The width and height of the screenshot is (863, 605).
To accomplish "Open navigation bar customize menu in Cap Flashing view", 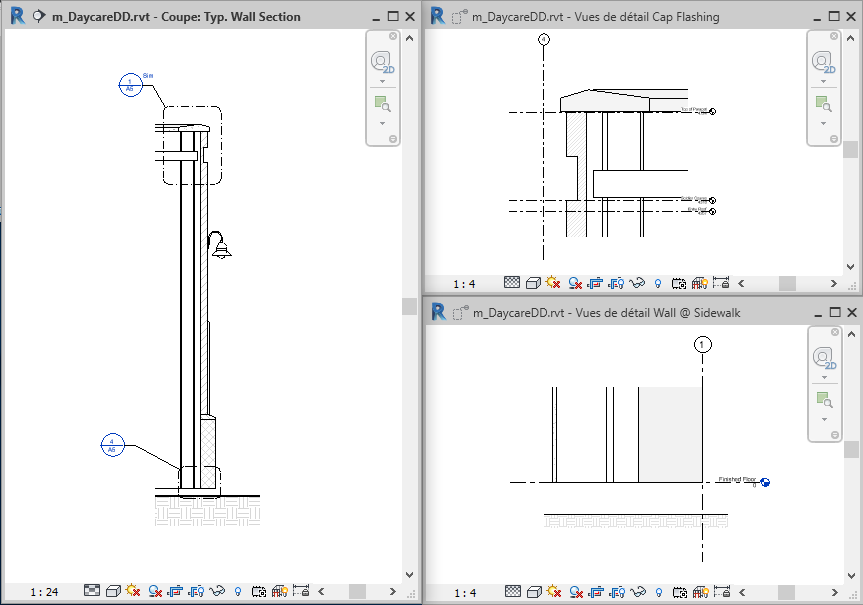I will 834,139.
